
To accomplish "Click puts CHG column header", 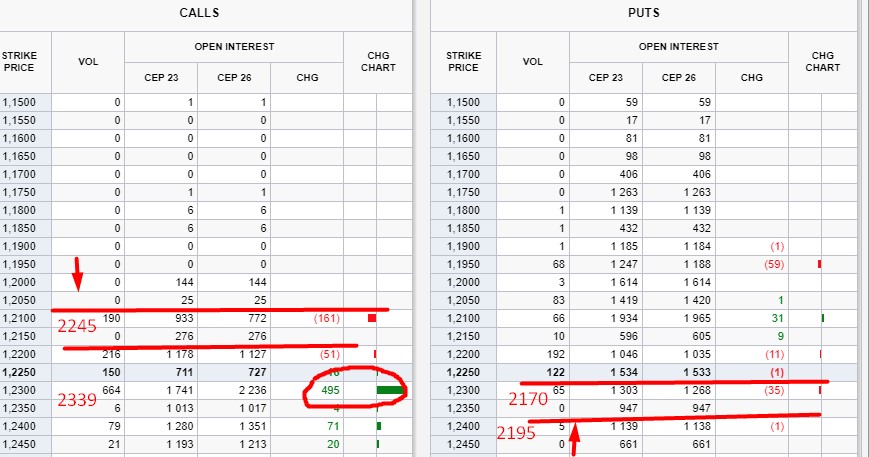I will tap(752, 78).
